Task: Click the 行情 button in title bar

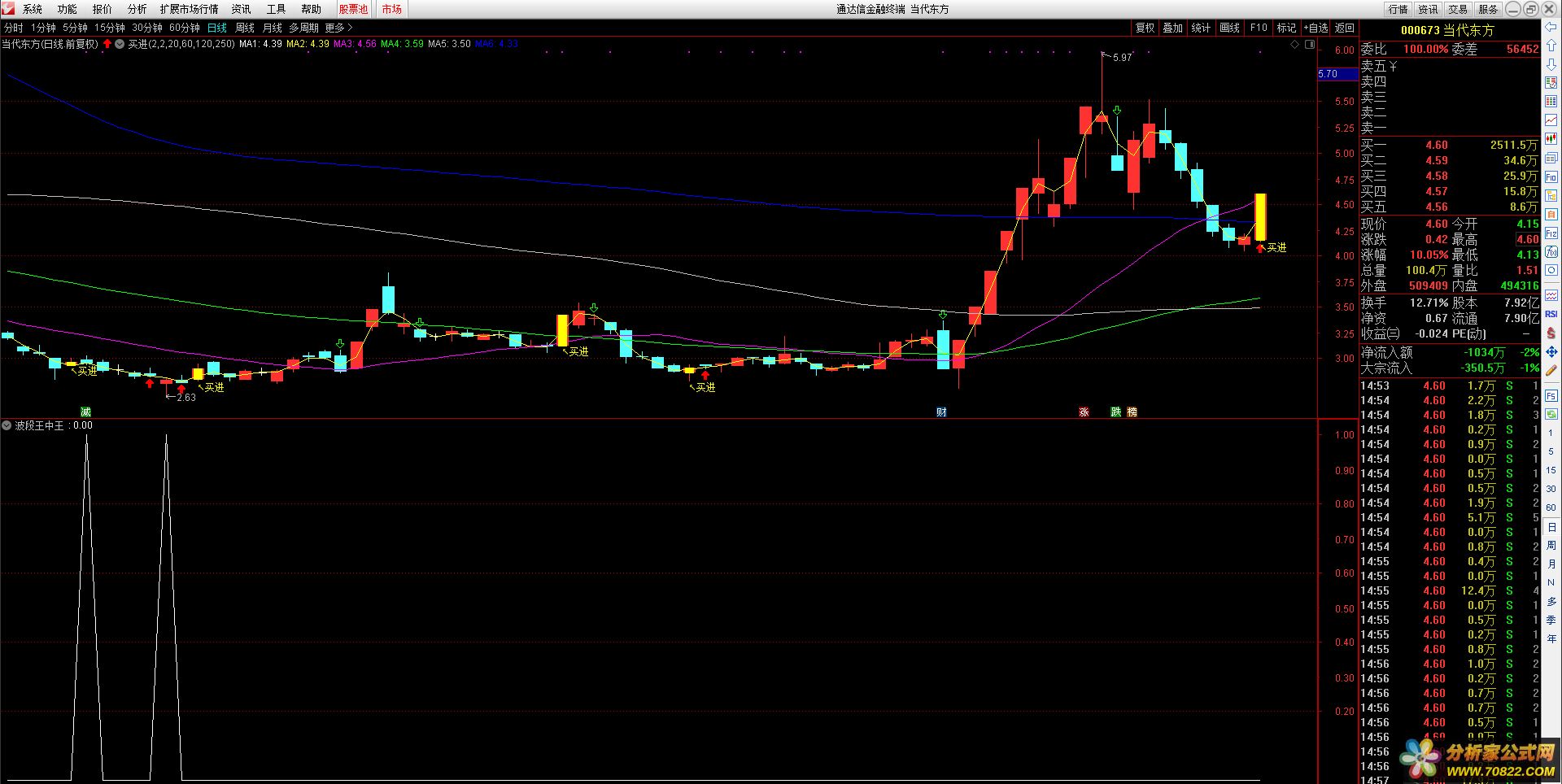Action: tap(1398, 9)
